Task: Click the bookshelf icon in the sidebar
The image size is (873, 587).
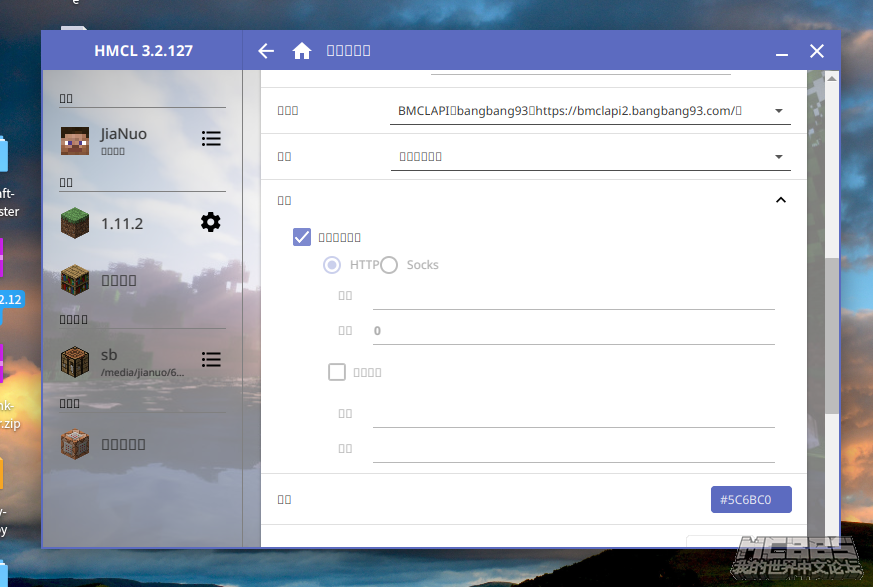Action: tap(75, 280)
